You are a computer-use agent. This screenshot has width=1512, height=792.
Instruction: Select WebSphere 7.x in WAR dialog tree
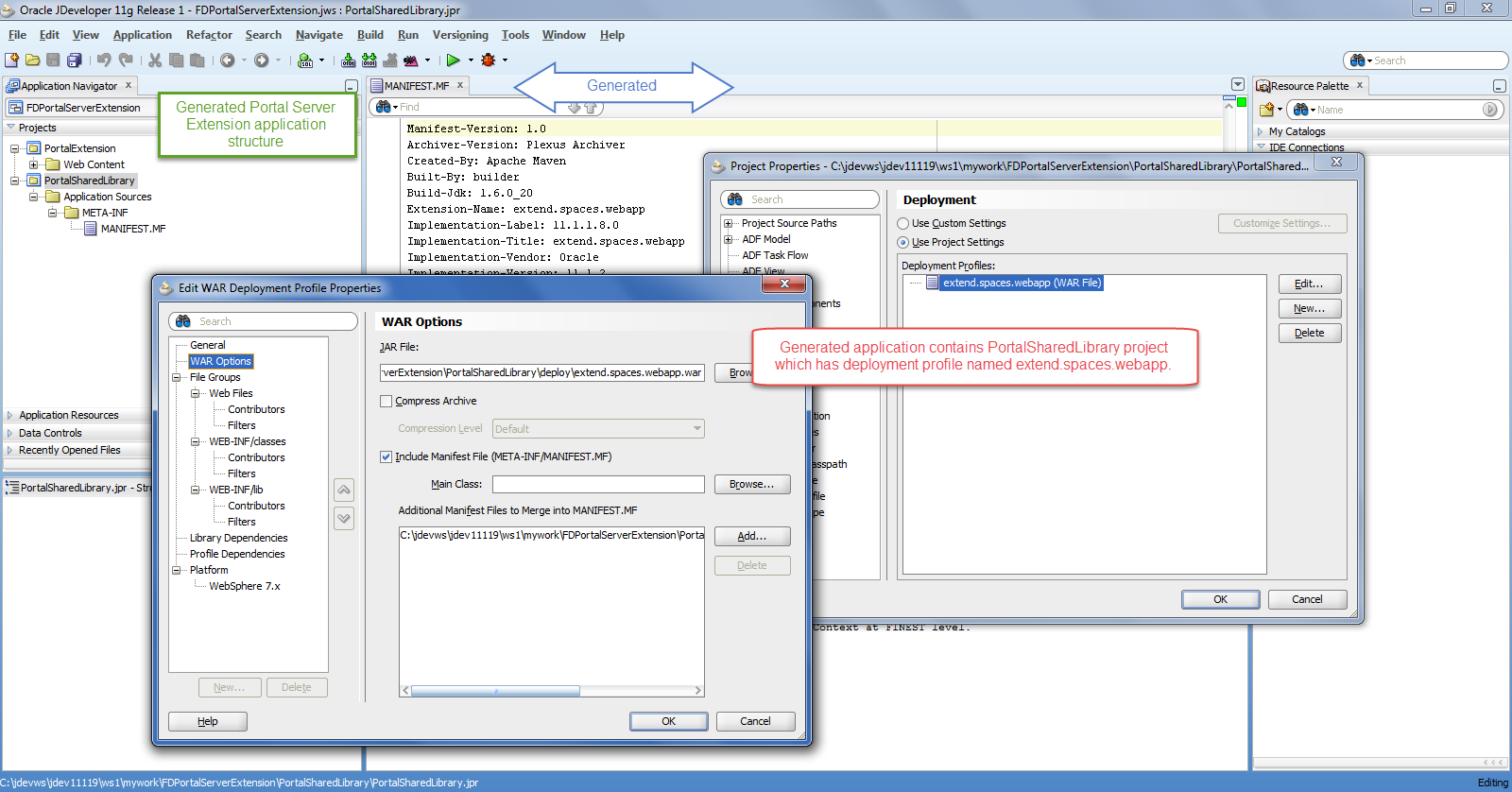tap(245, 586)
